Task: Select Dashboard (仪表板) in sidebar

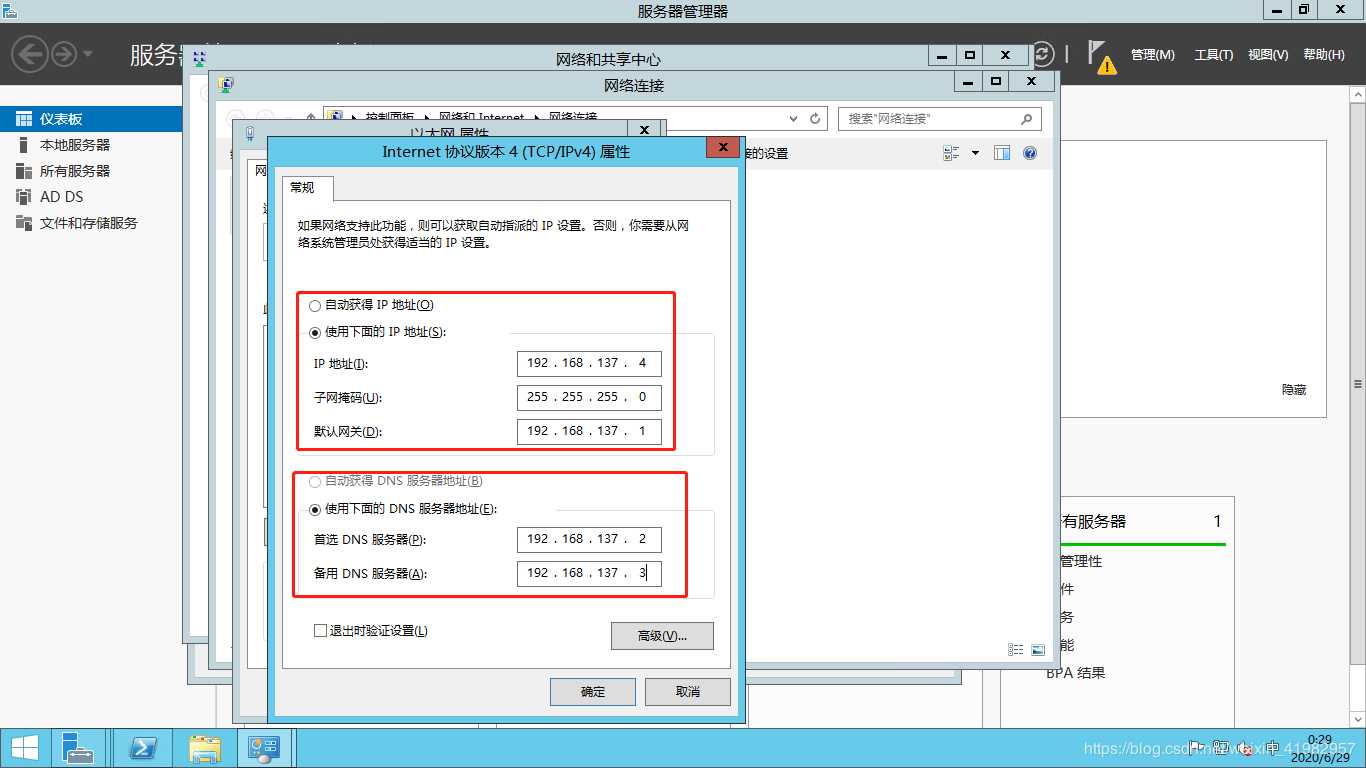Action: (91, 119)
